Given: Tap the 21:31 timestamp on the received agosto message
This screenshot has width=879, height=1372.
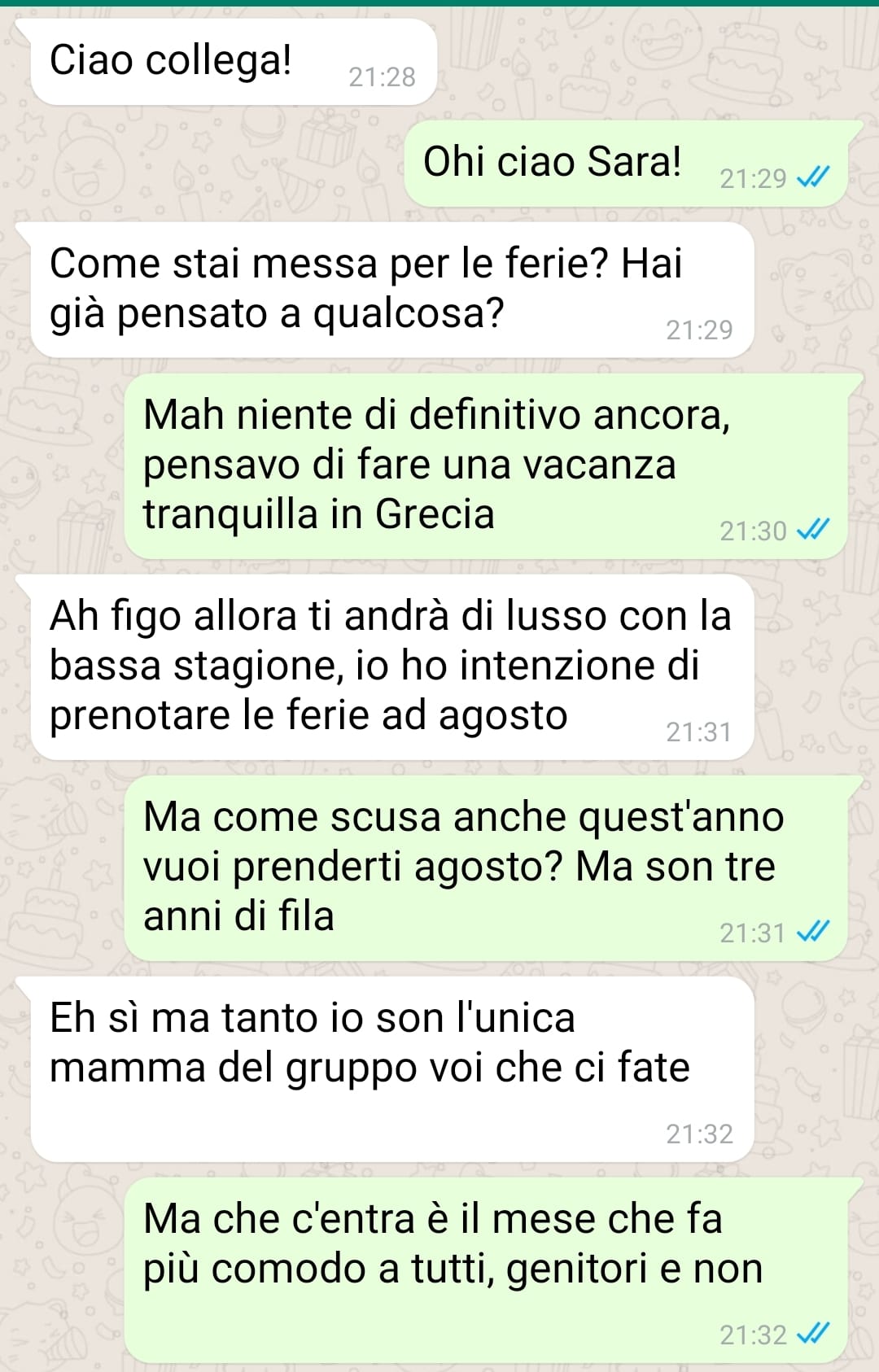Looking at the screenshot, I should coord(699,732).
